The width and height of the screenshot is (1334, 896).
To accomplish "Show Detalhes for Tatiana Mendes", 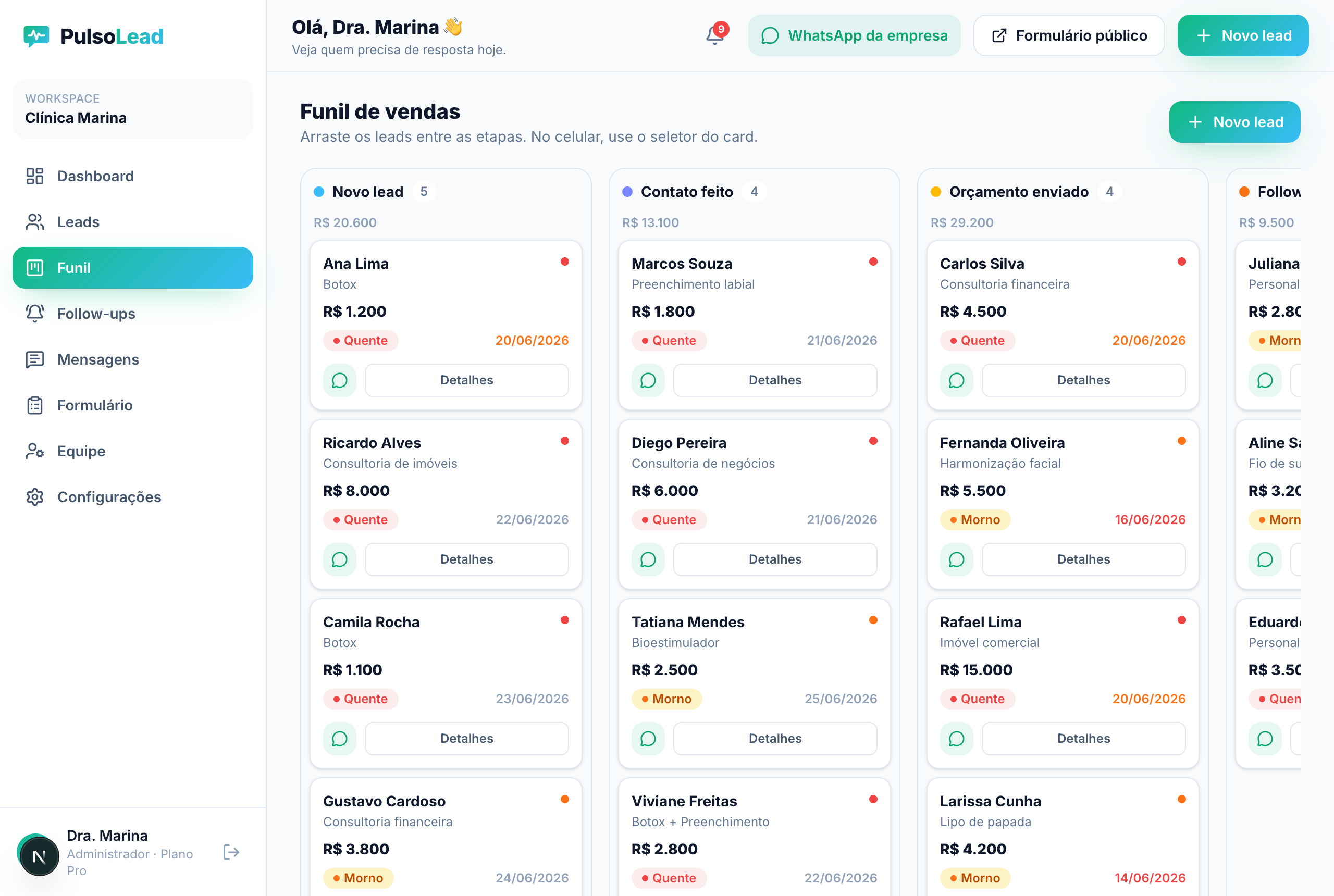I will pos(775,739).
